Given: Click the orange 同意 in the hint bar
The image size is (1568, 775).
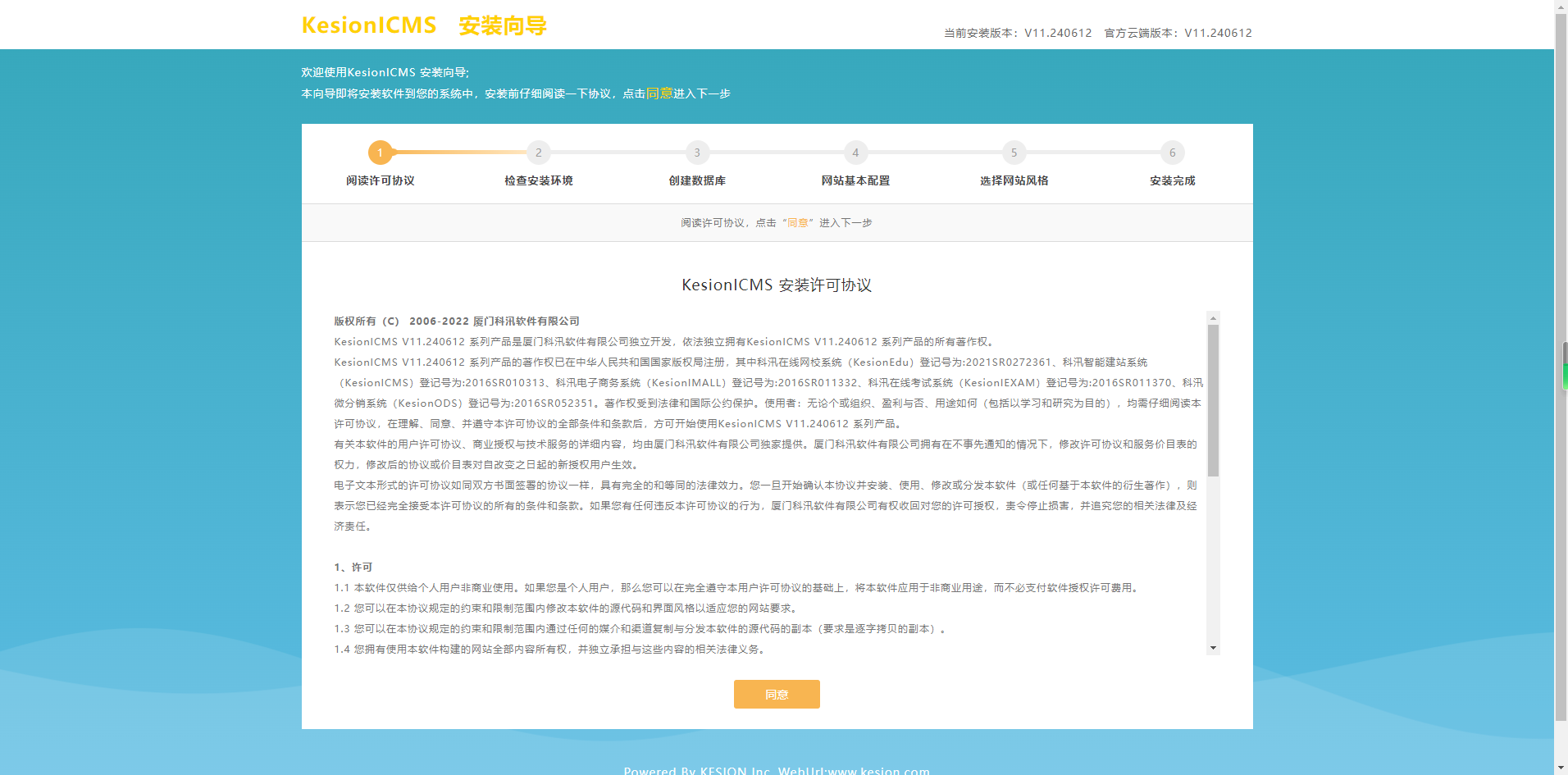Looking at the screenshot, I should click(x=798, y=223).
